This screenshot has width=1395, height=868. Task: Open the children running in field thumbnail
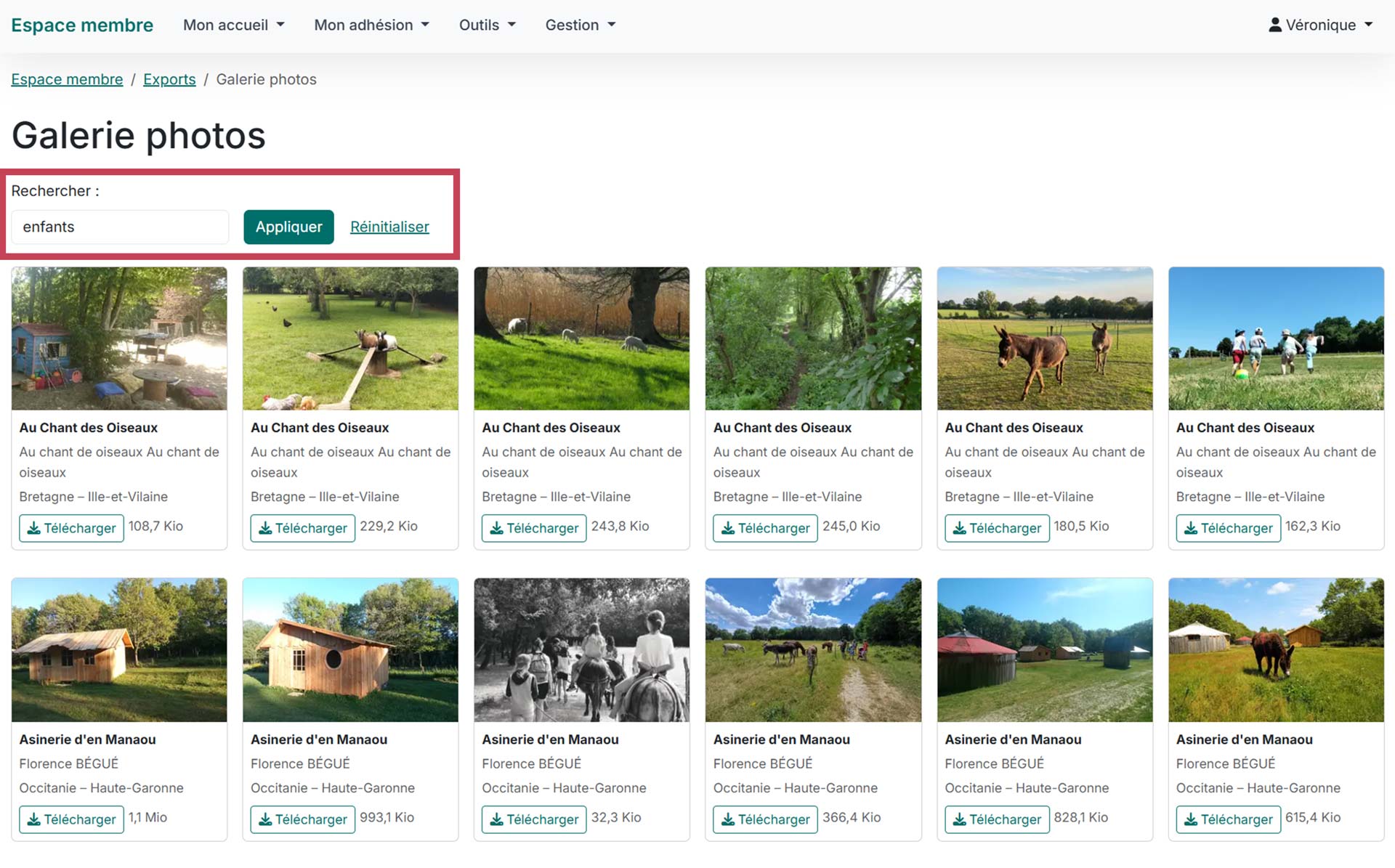(1276, 338)
